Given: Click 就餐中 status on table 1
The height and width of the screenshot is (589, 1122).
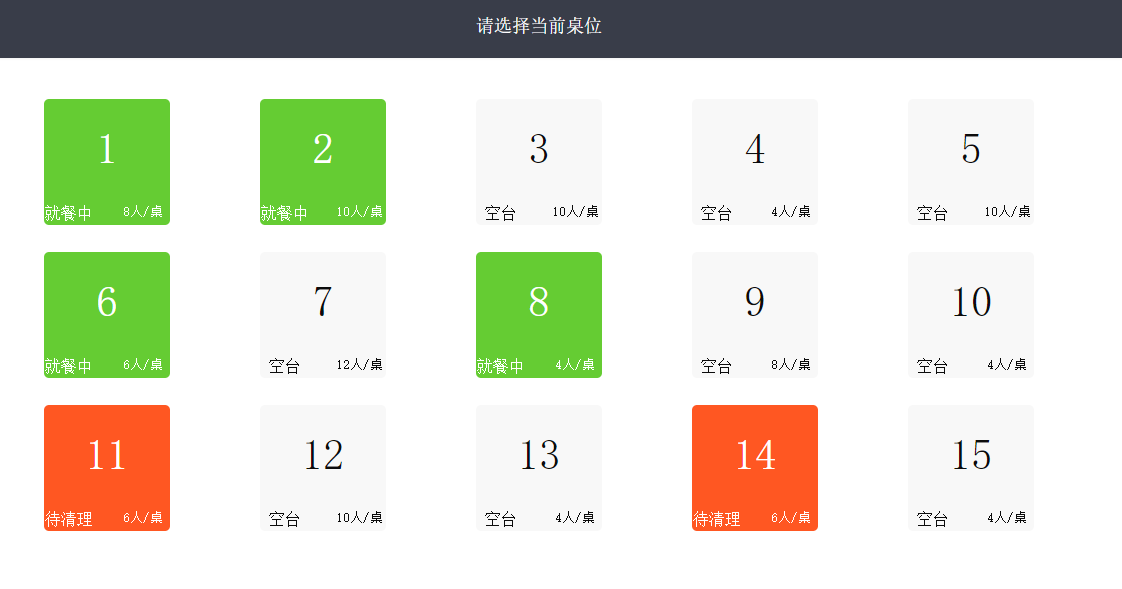Looking at the screenshot, I should pyautogui.click(x=68, y=213).
